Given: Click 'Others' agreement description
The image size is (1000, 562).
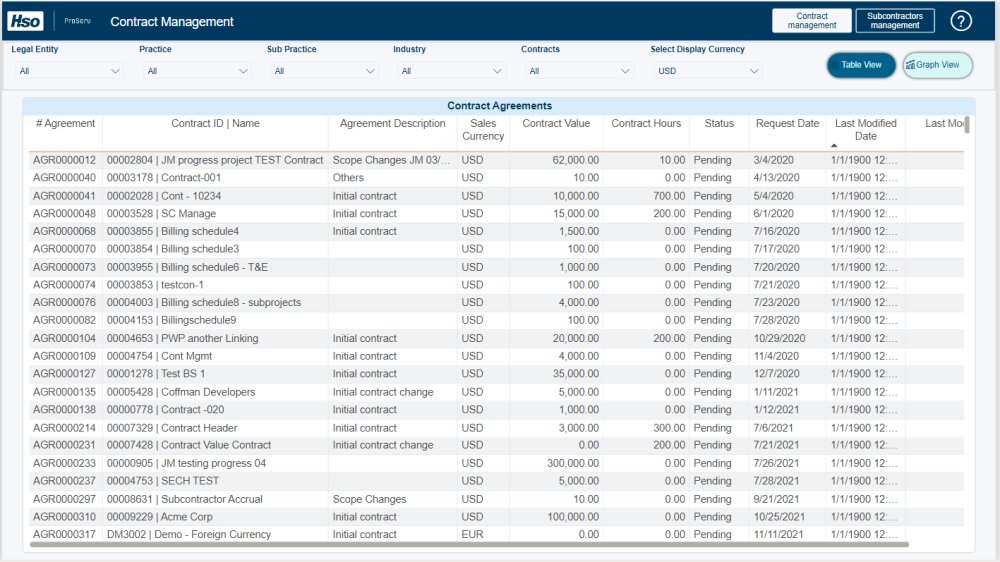Looking at the screenshot, I should point(348,178).
